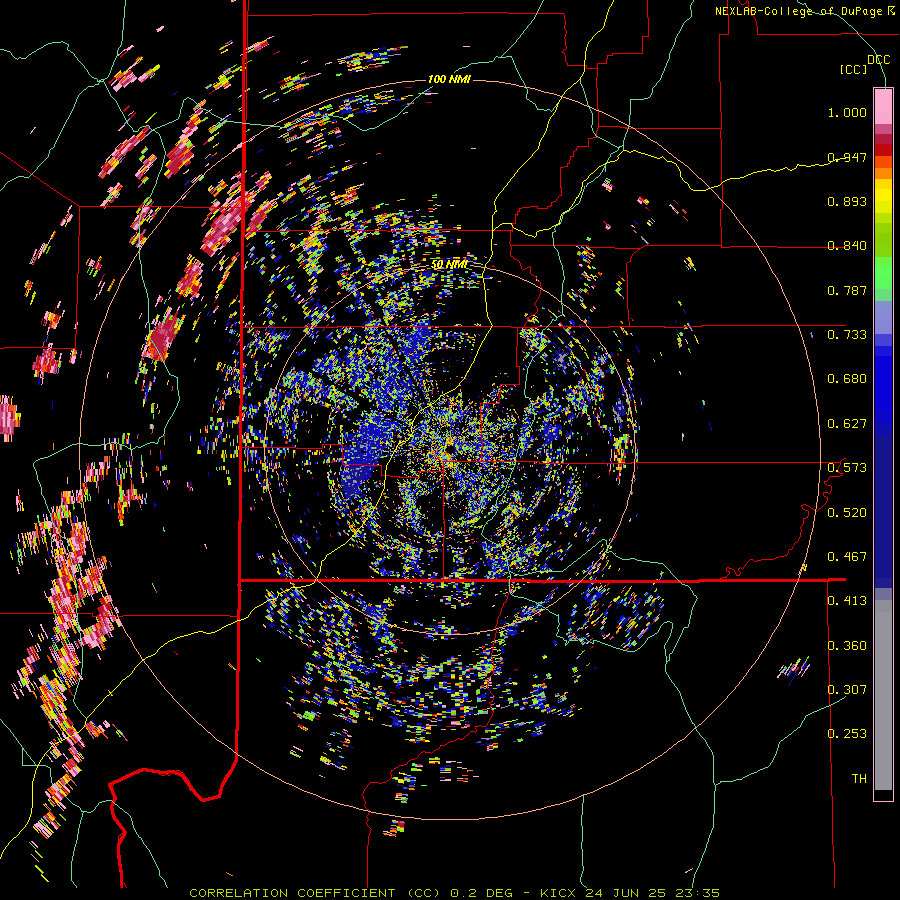
Task: Select the 1.000 scale value
Action: [x=847, y=112]
